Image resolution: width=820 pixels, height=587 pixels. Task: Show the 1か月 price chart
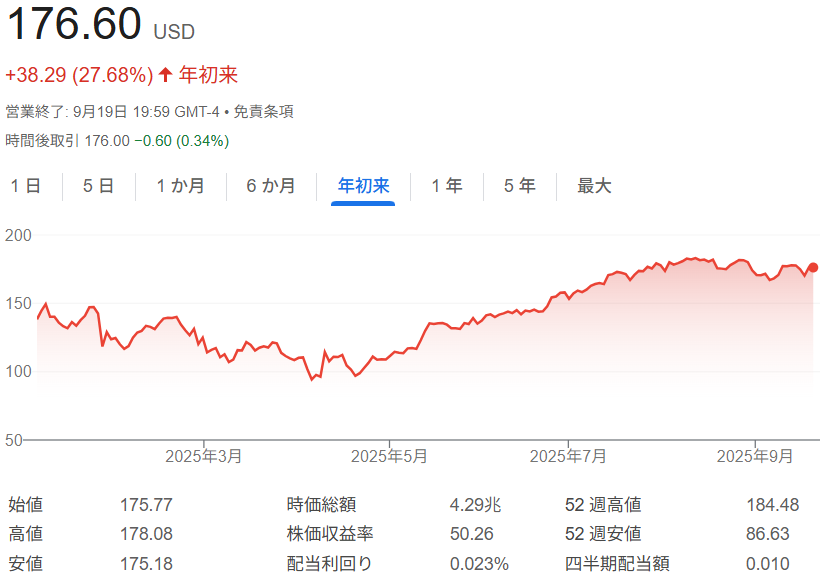click(x=181, y=186)
